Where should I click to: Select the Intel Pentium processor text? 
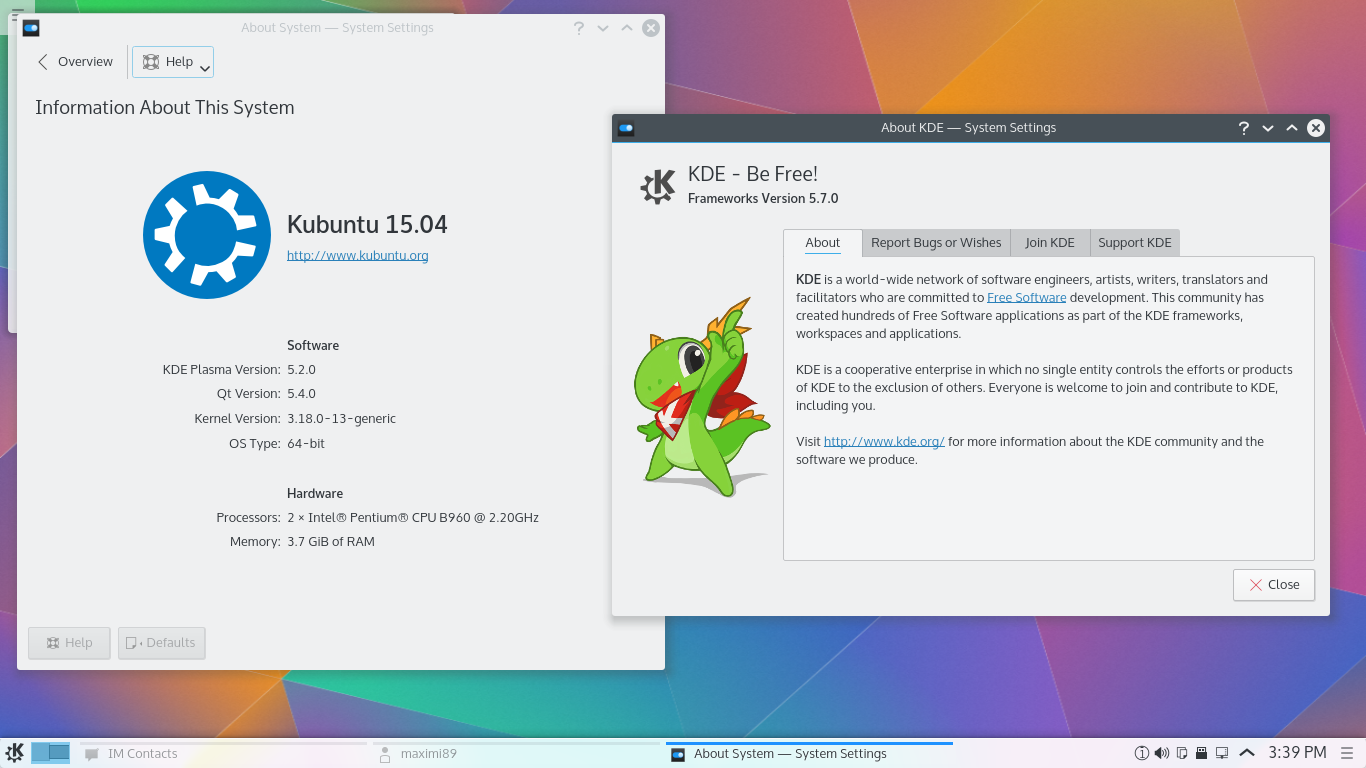click(413, 518)
